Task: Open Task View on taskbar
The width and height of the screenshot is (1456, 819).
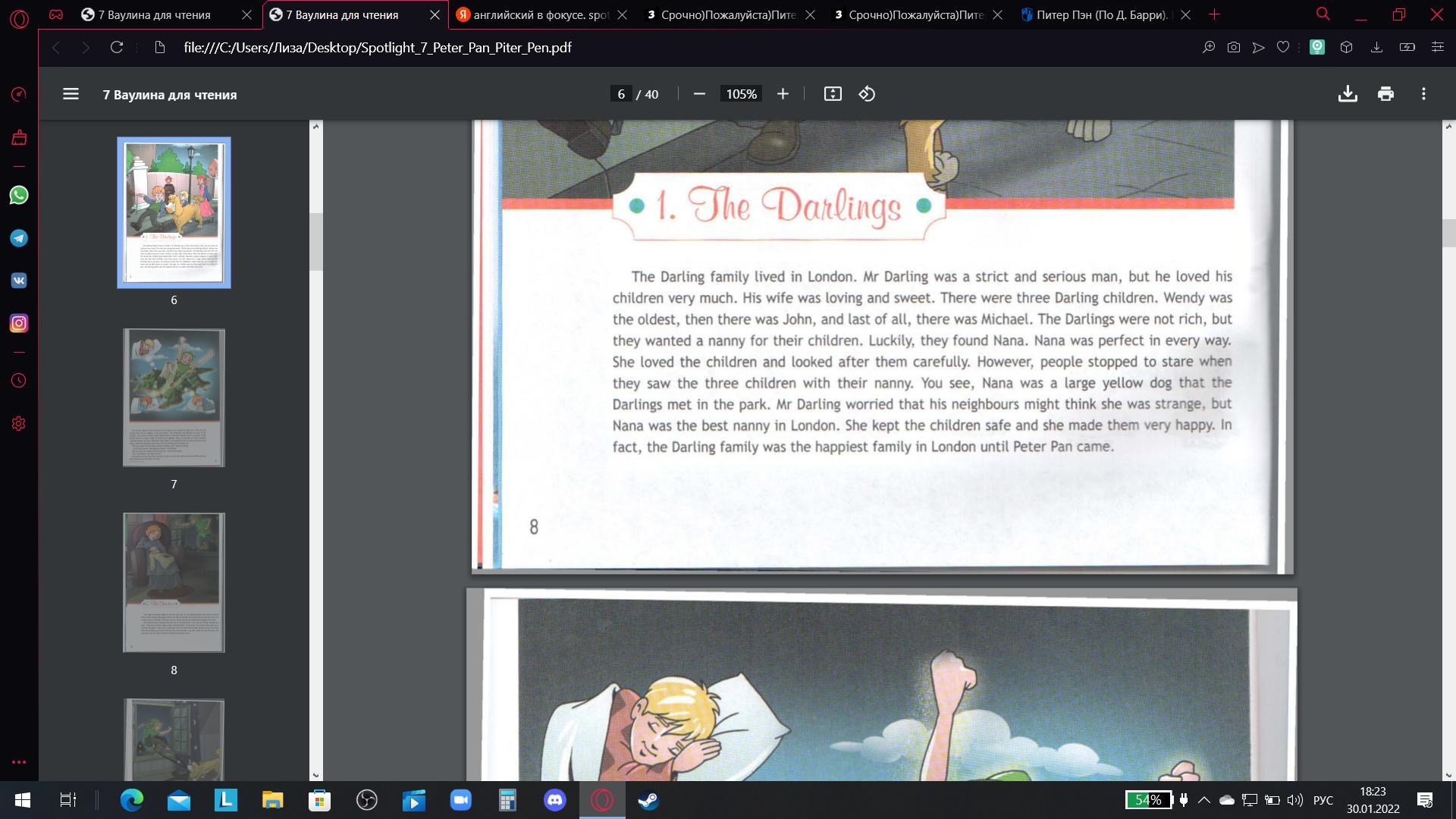Action: pyautogui.click(x=67, y=800)
